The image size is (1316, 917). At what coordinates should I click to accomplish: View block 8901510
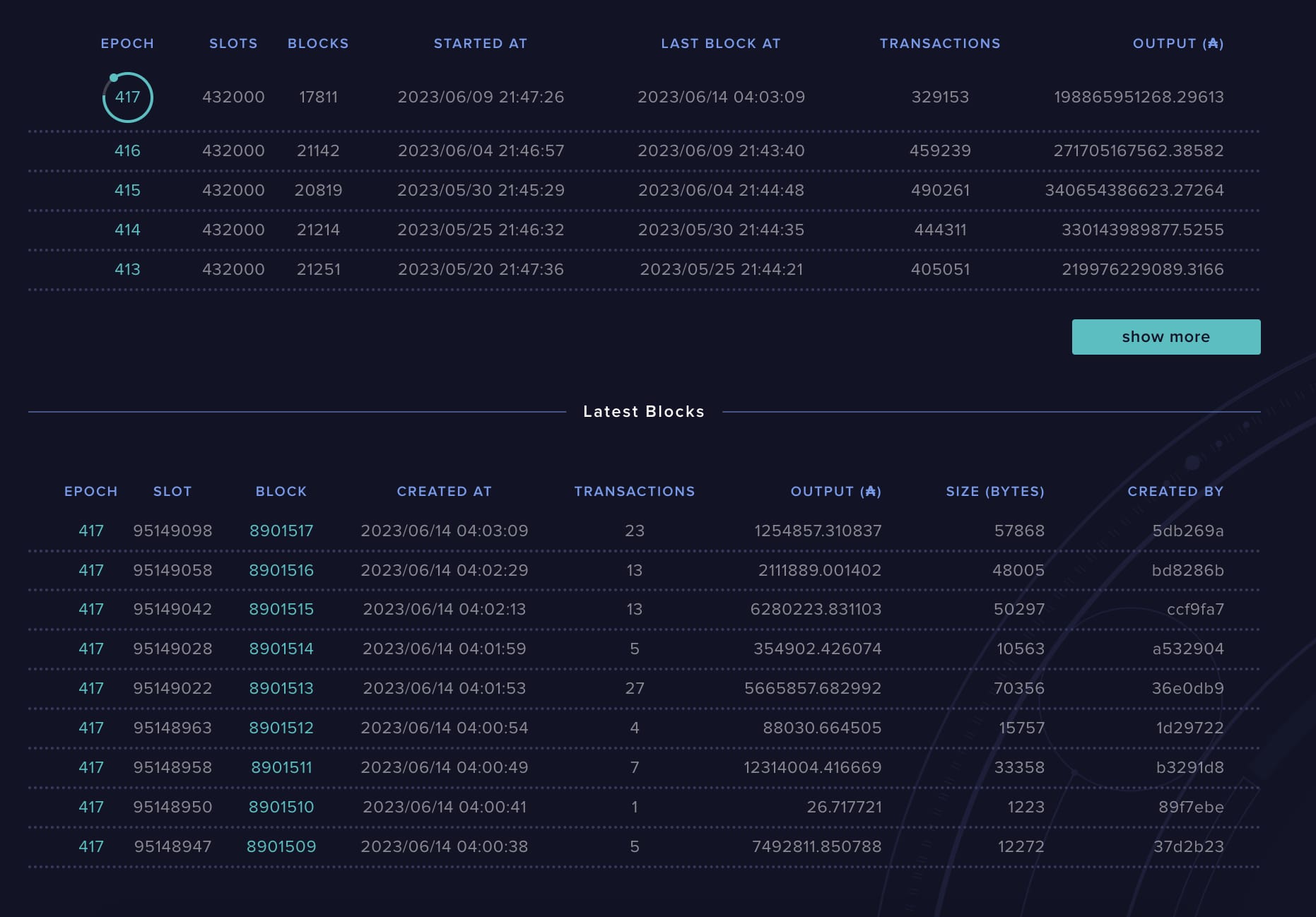point(282,807)
